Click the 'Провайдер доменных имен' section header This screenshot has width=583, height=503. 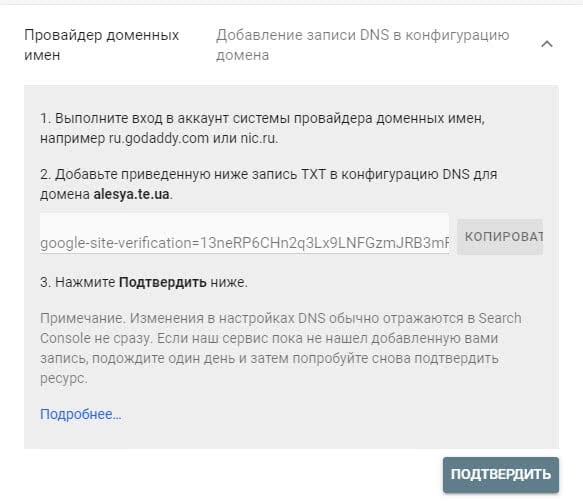click(102, 45)
